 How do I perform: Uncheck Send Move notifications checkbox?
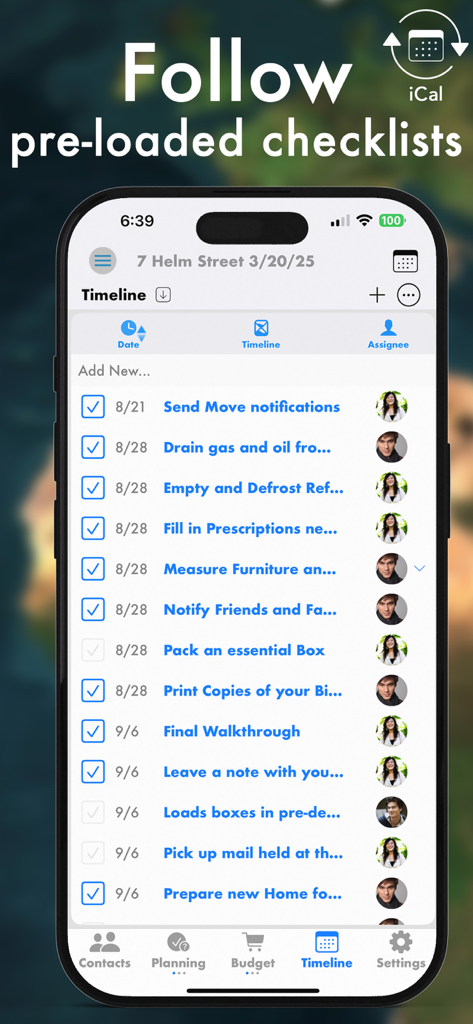(x=93, y=407)
